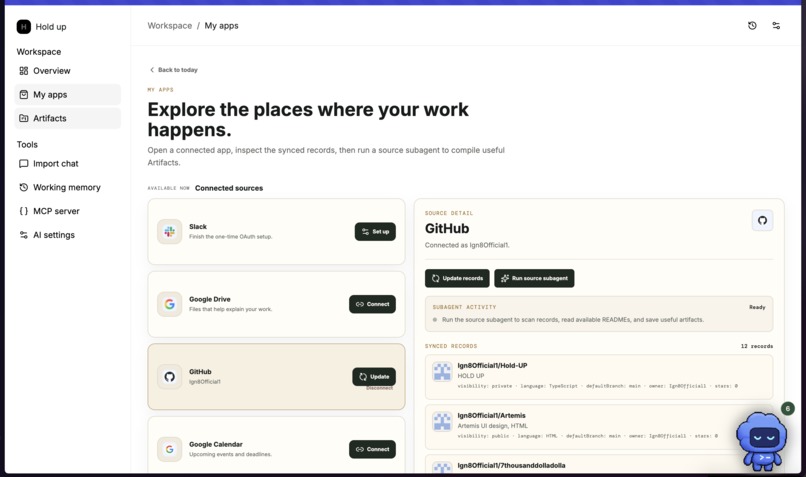This screenshot has height=477, width=806.
Task: Click Connected as Ign8Official1 text
Action: 467,245
